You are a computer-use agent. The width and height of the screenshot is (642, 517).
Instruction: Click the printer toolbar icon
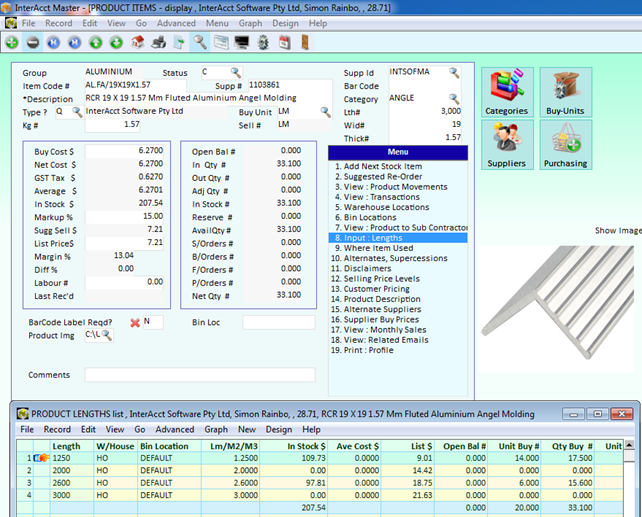(159, 42)
